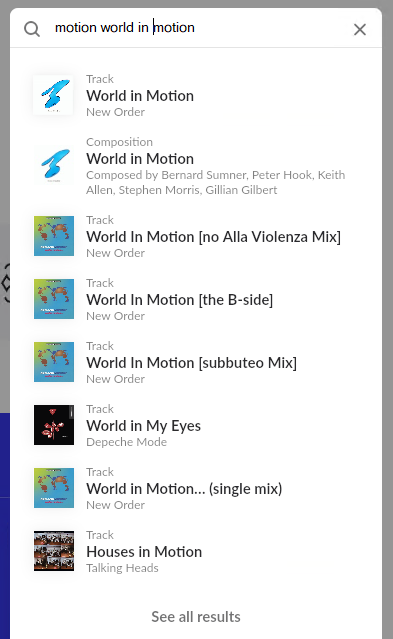Click See all results
393x639 pixels.
pos(196,617)
